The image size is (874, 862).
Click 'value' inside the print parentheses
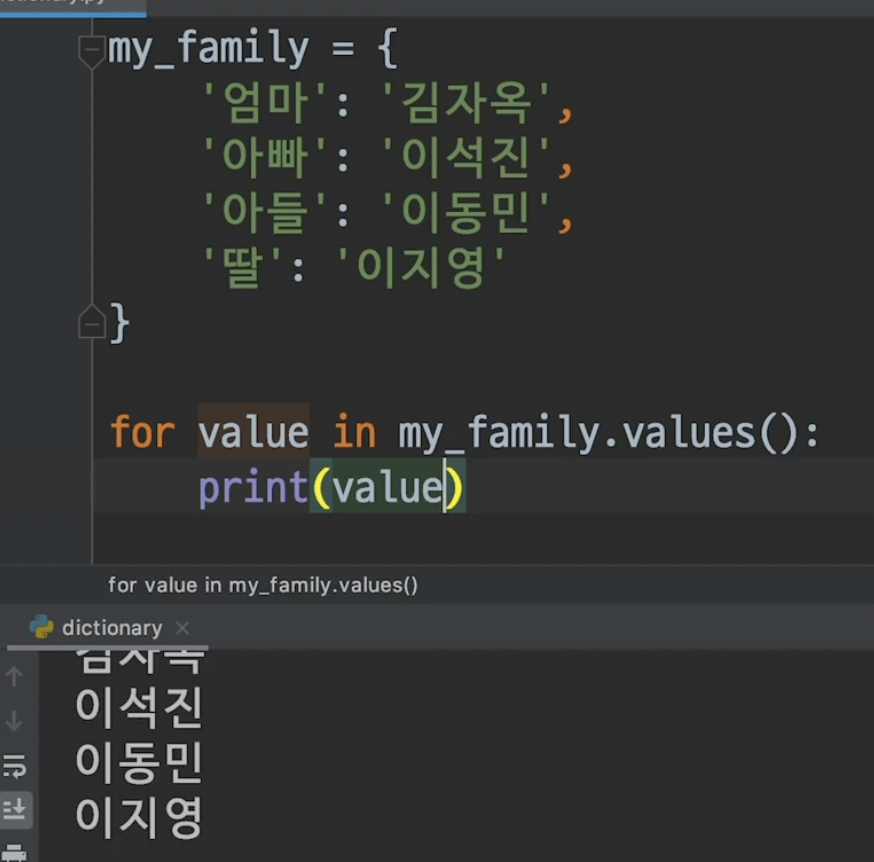387,488
